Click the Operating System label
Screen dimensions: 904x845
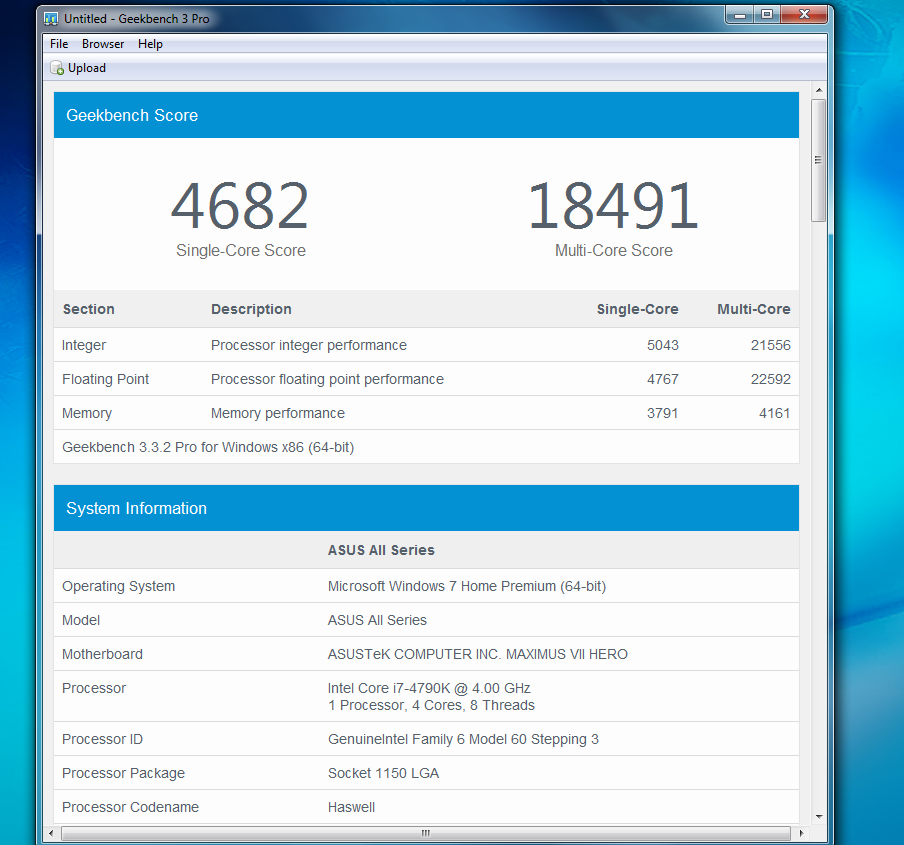[x=118, y=586]
